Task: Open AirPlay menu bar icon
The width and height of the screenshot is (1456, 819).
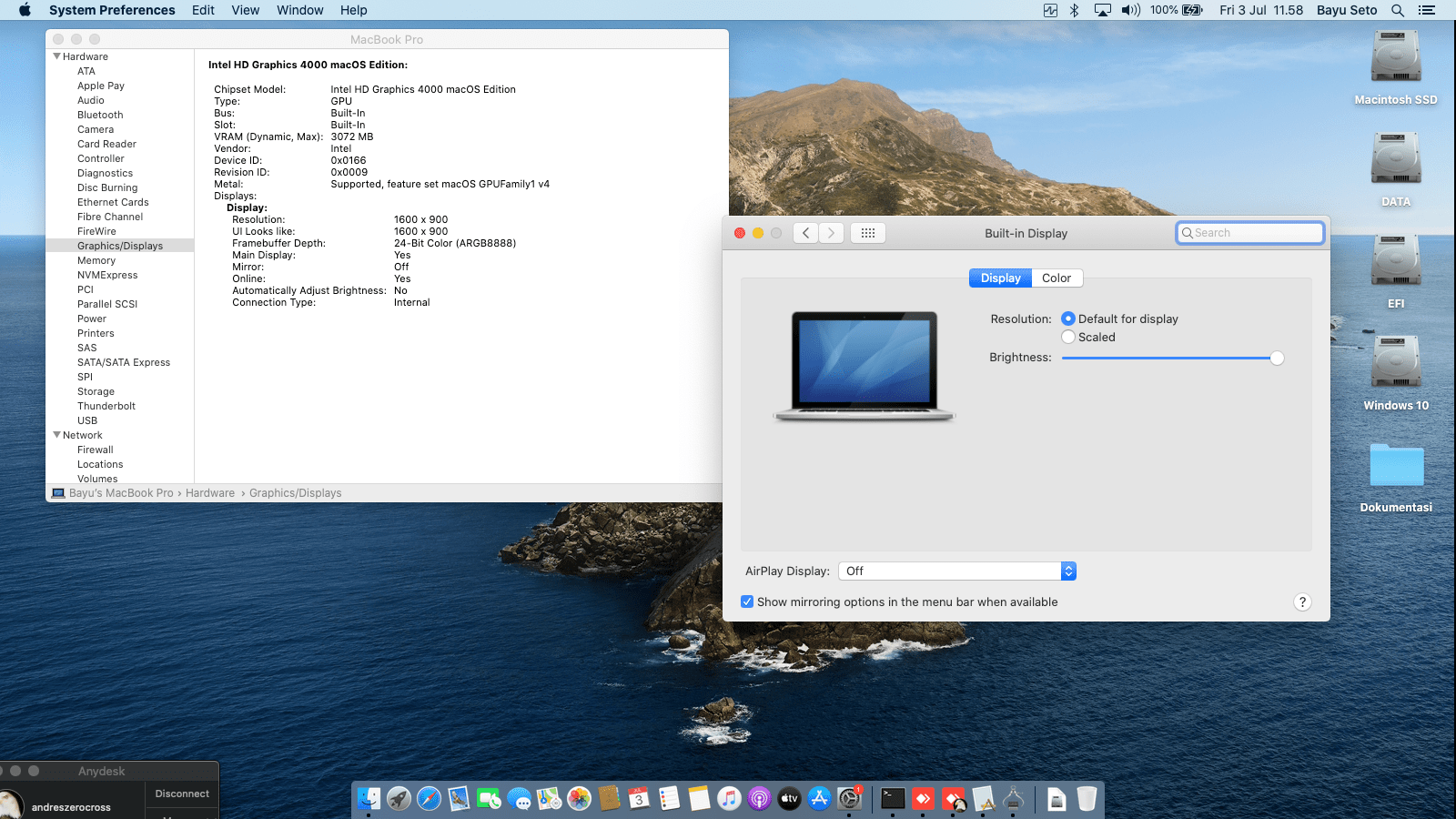Action: (x=1102, y=10)
